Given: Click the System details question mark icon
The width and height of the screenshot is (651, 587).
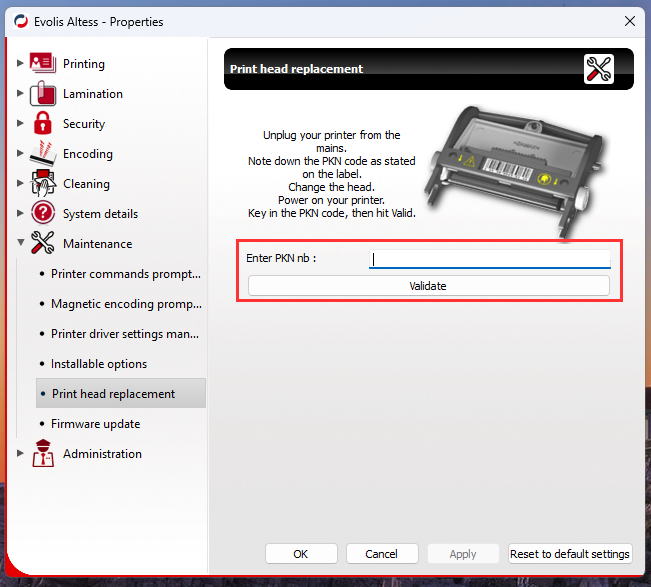Looking at the screenshot, I should [x=43, y=213].
